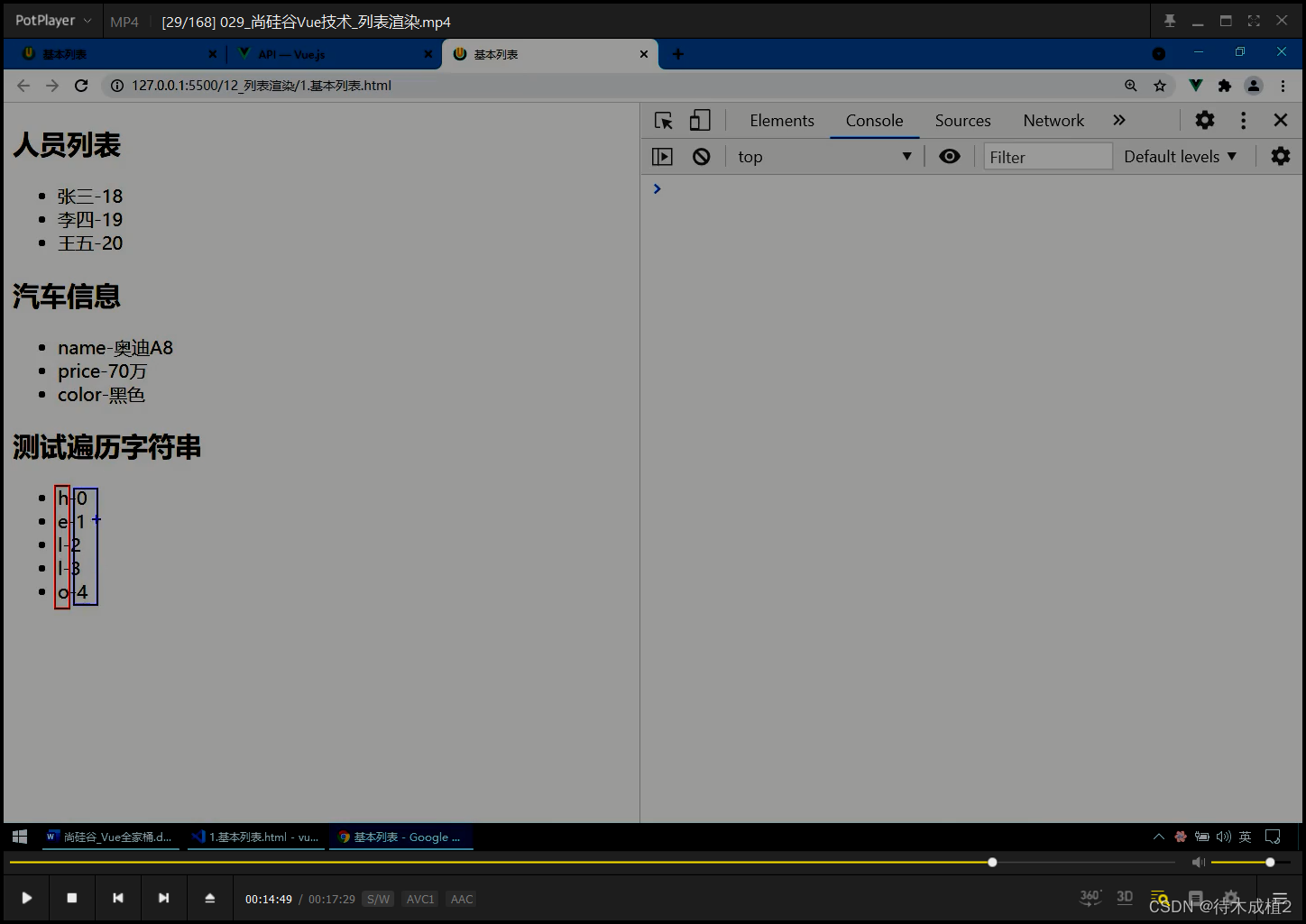The image size is (1306, 924).
Task: Toggle 360 degree video mode
Action: (1090, 897)
